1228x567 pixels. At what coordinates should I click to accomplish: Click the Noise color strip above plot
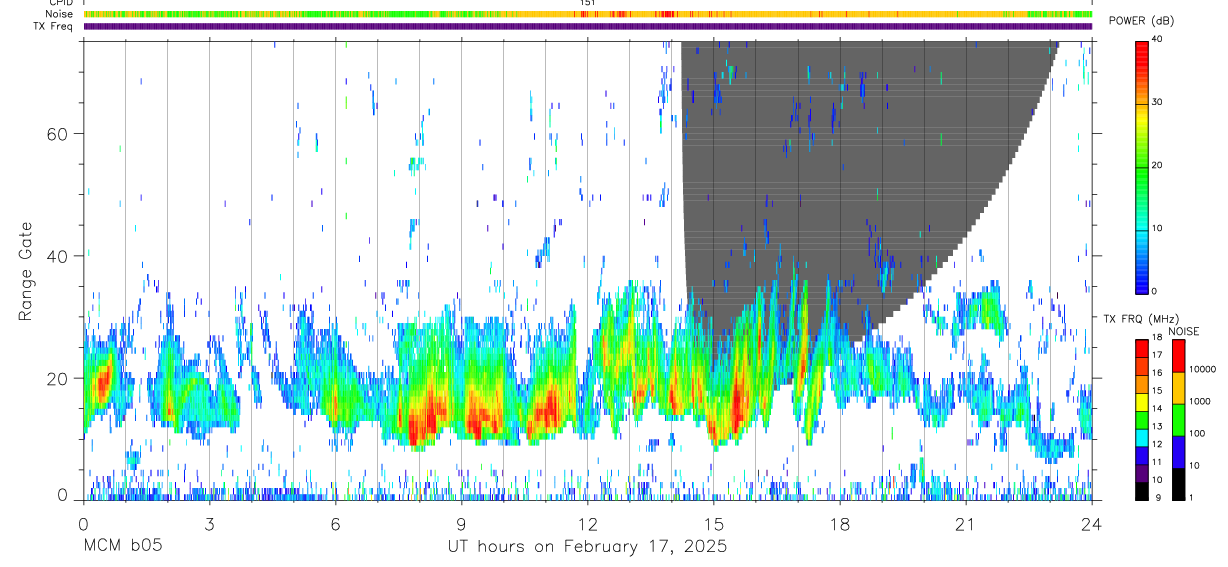(x=588, y=14)
